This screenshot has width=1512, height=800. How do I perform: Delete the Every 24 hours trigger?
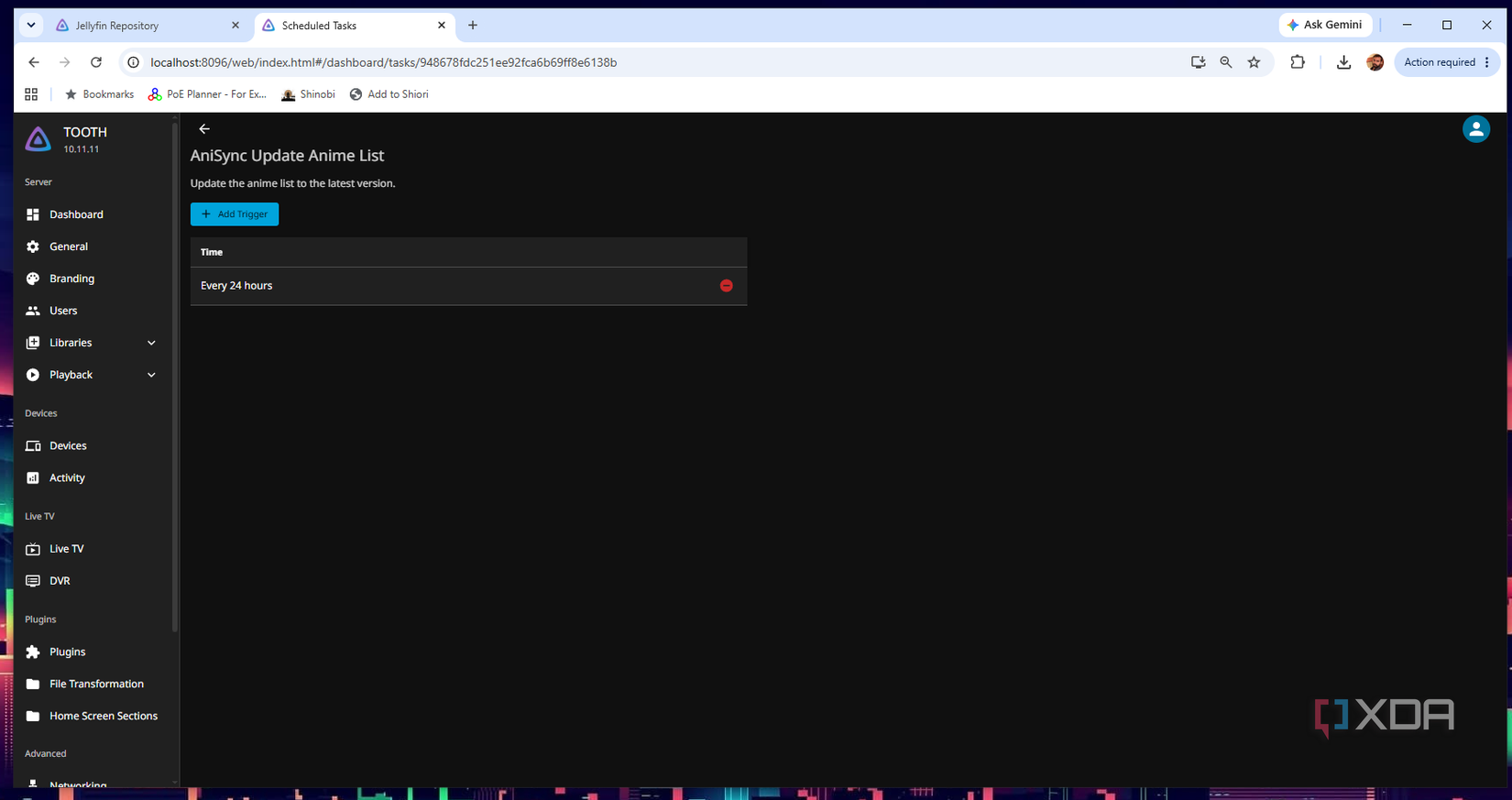(x=727, y=286)
